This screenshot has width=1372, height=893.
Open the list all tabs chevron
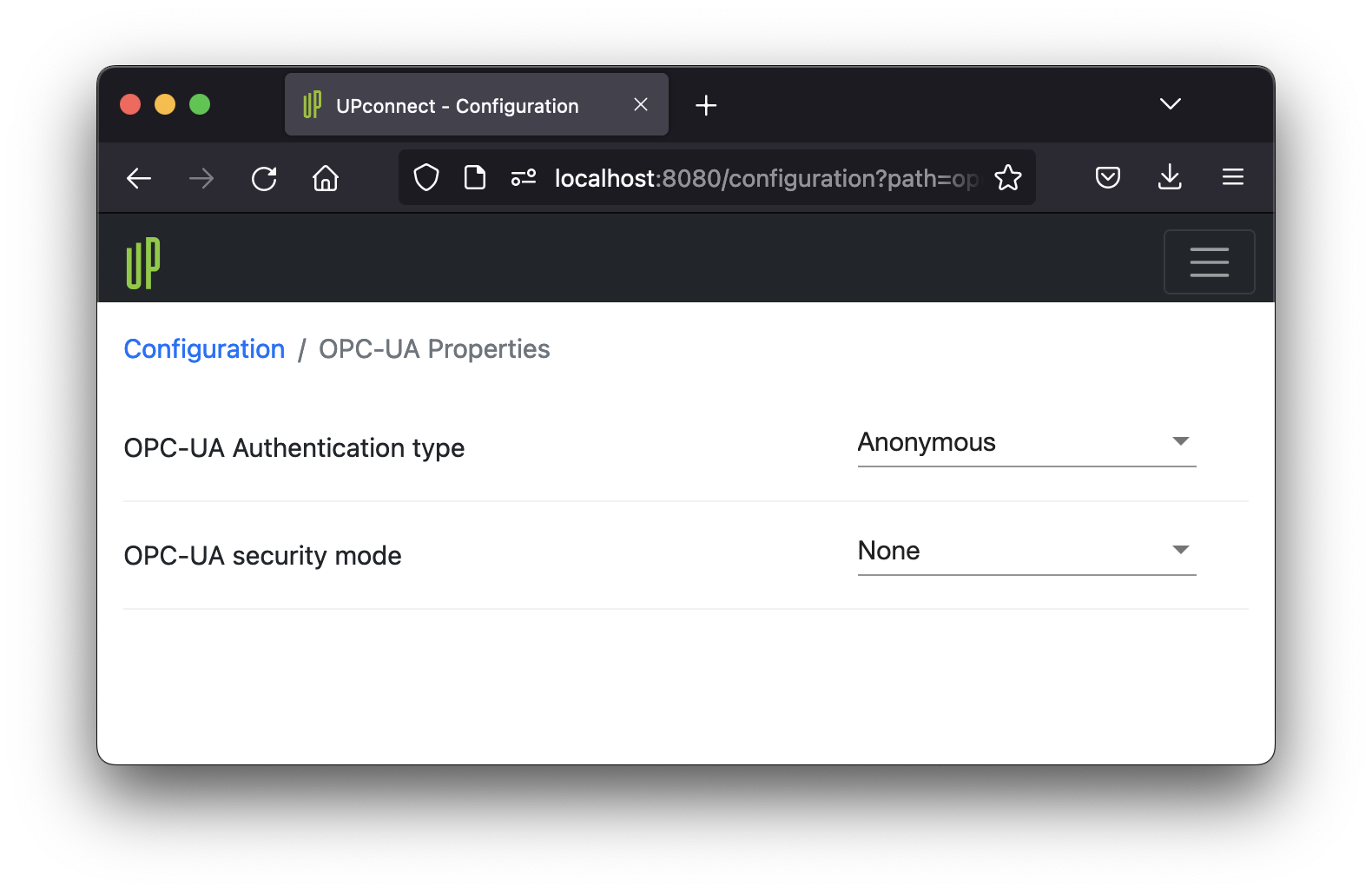point(1170,104)
